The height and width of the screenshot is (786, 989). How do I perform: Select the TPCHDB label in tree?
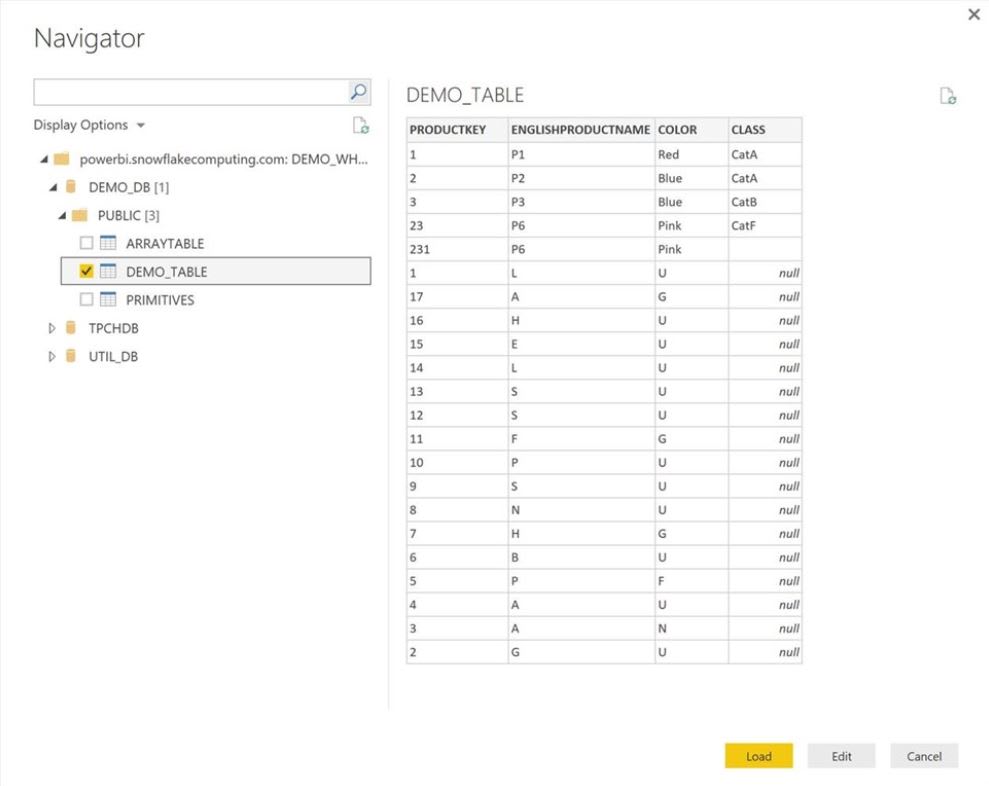pyautogui.click(x=114, y=328)
